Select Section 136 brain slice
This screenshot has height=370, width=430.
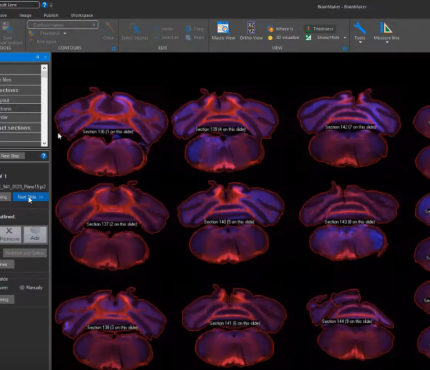pos(111,131)
